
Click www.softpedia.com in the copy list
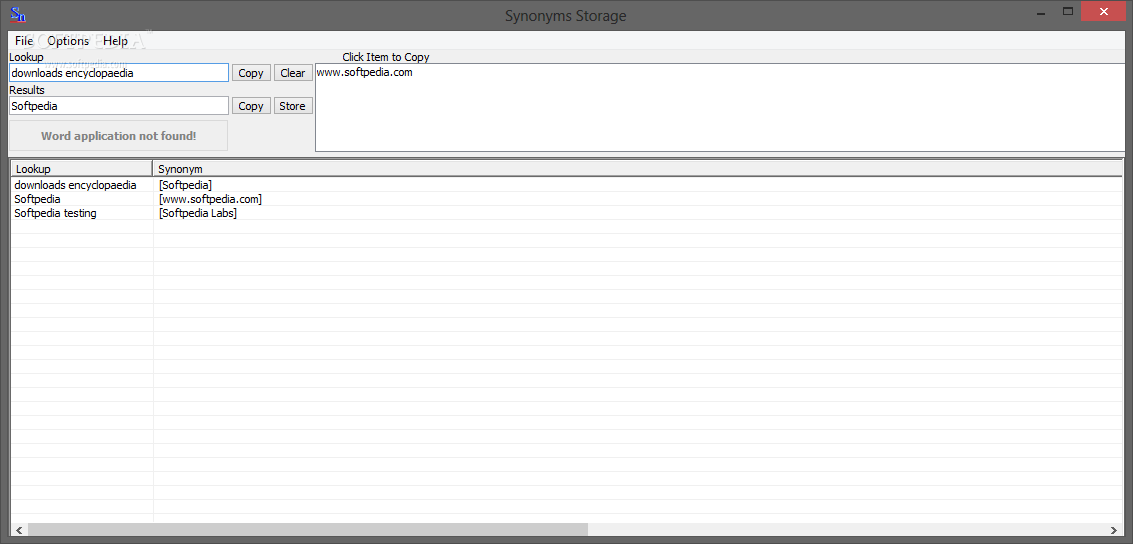coord(365,72)
